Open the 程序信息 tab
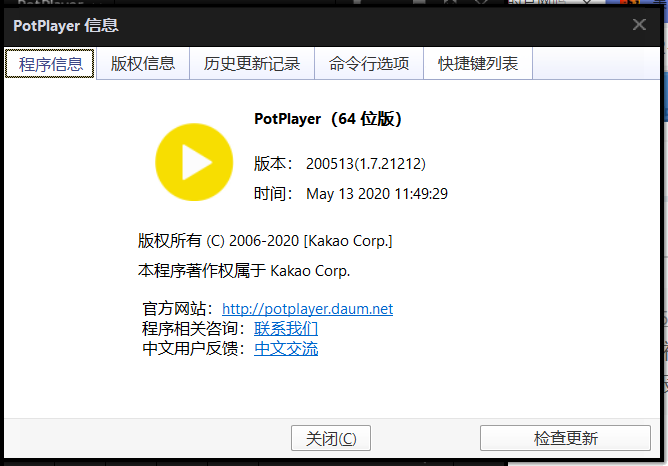 [49, 64]
